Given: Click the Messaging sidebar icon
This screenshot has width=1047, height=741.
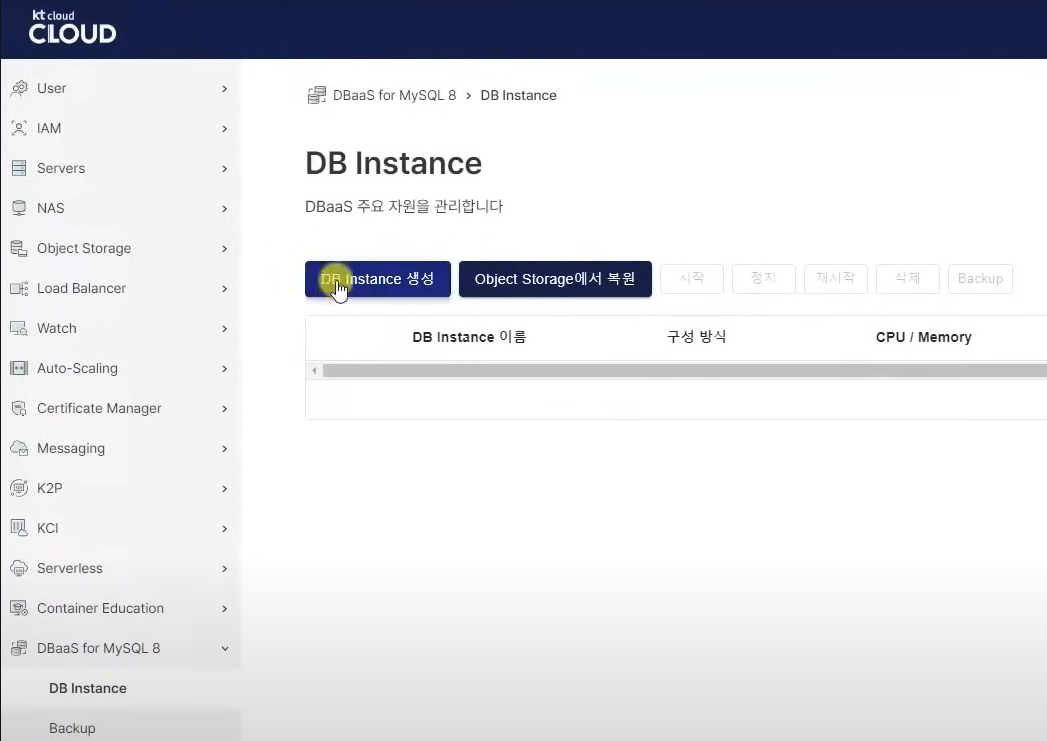Looking at the screenshot, I should [x=19, y=449].
